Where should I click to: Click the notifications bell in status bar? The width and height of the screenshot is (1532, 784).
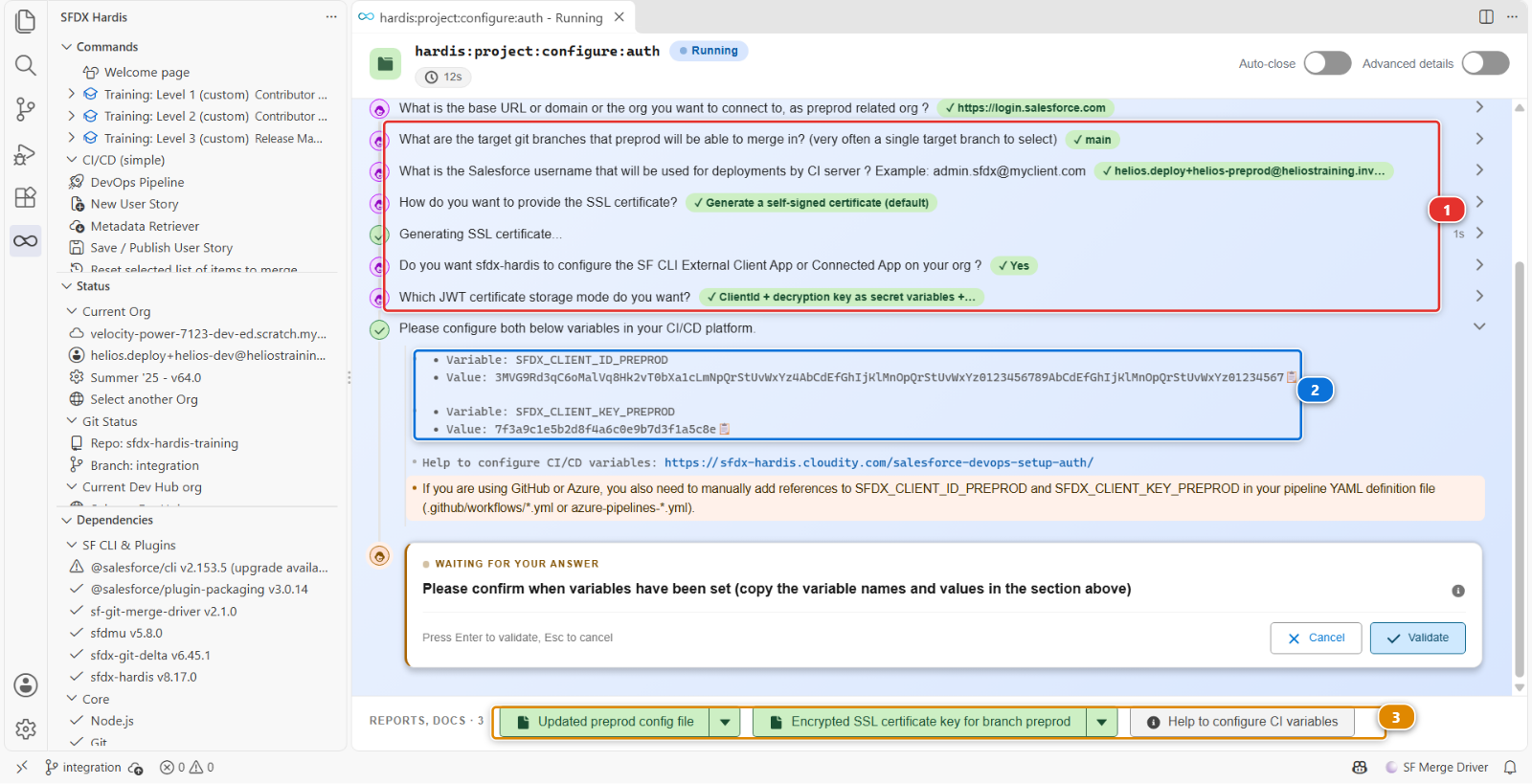pos(1510,768)
